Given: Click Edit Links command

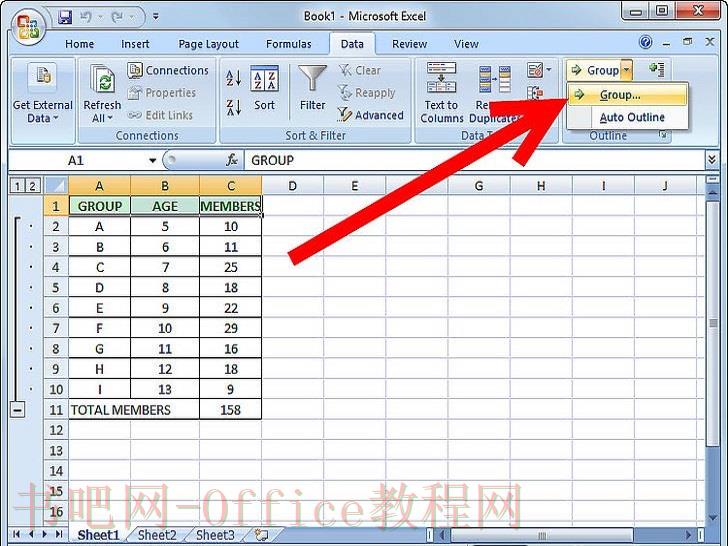Looking at the screenshot, I should [x=160, y=115].
